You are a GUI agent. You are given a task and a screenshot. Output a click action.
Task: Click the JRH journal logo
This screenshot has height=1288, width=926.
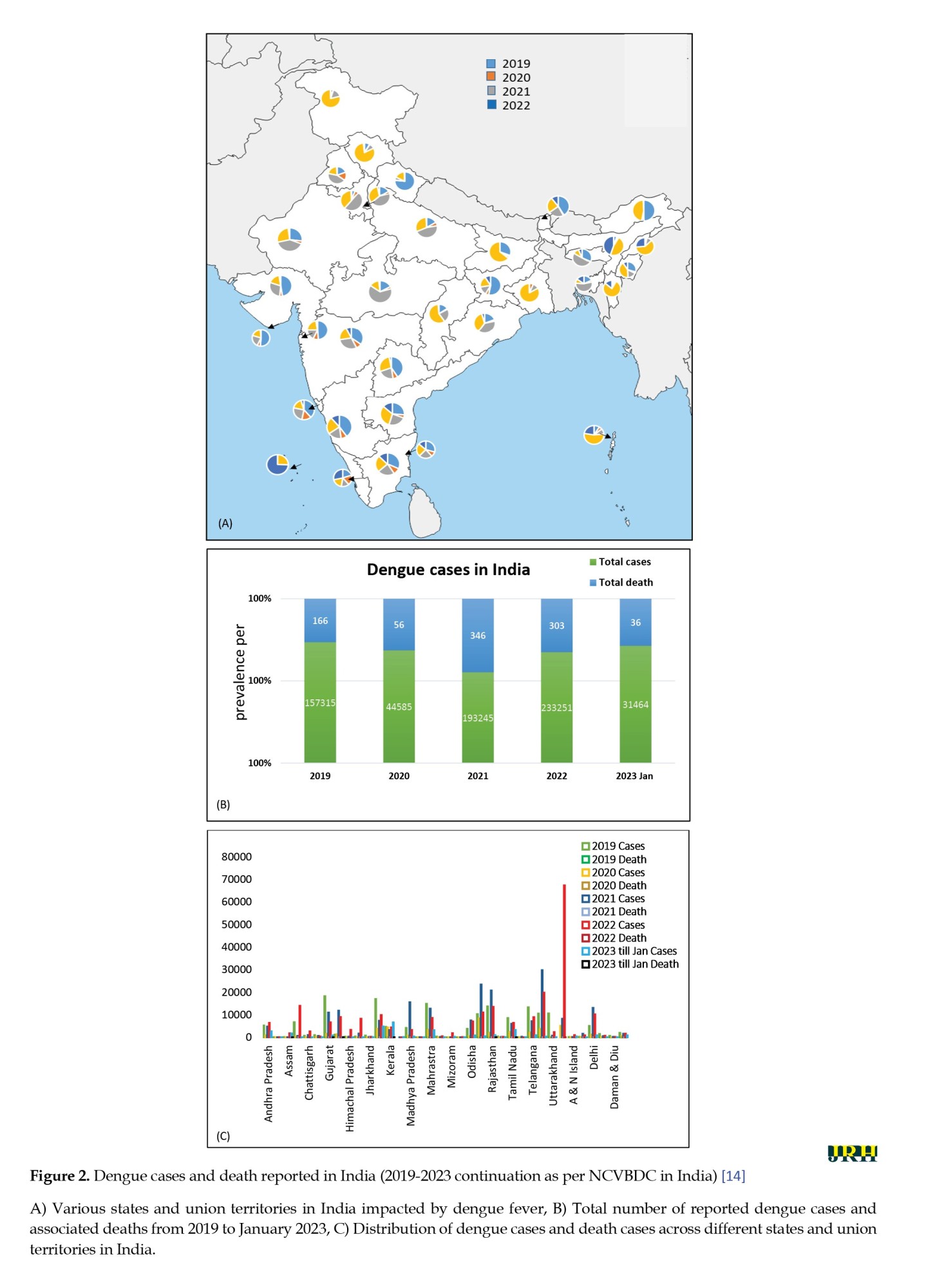852,1153
